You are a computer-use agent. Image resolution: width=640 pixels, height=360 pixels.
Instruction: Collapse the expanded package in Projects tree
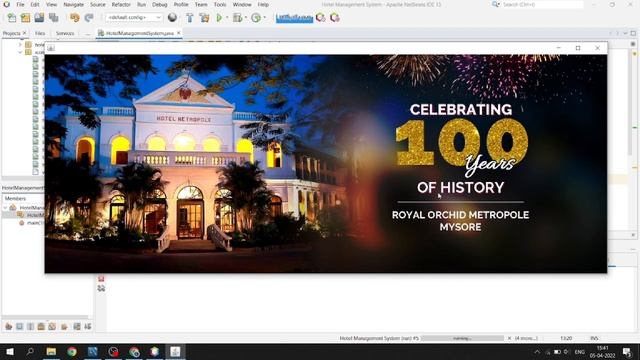tap(20, 52)
